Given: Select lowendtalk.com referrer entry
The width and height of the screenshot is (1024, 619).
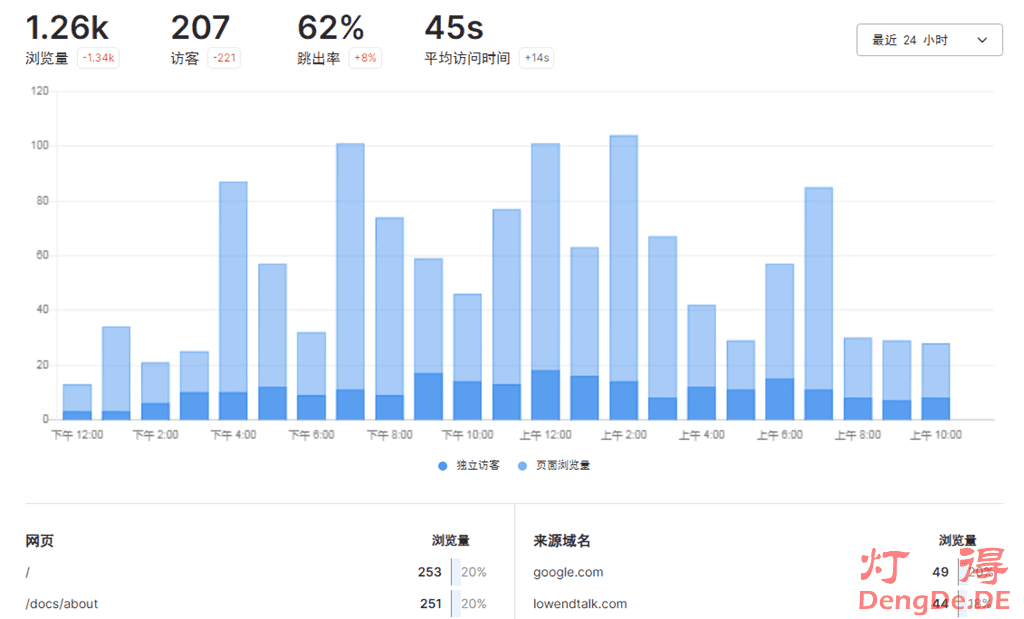Looking at the screenshot, I should tap(580, 603).
